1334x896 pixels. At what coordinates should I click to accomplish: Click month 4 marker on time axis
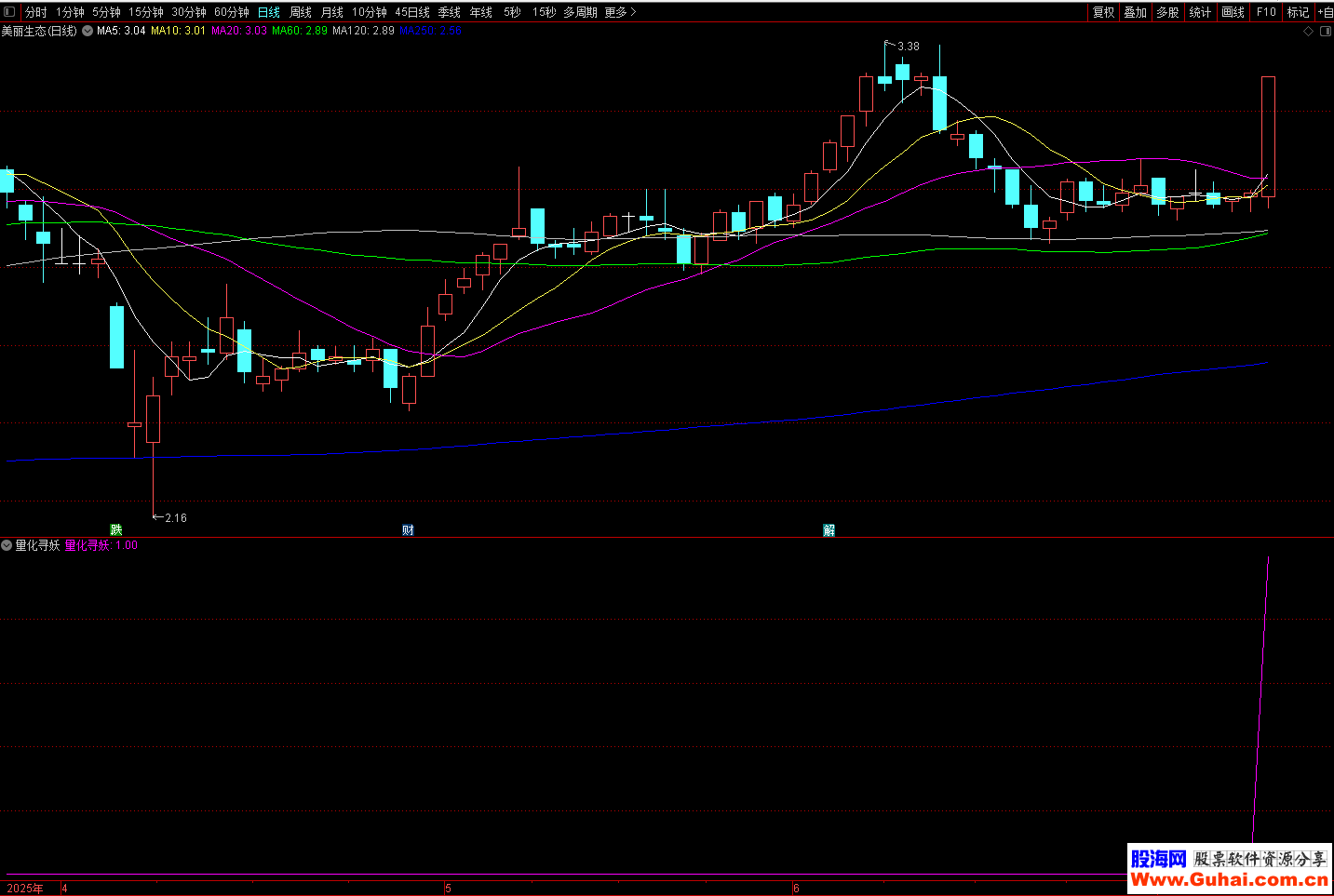(64, 889)
